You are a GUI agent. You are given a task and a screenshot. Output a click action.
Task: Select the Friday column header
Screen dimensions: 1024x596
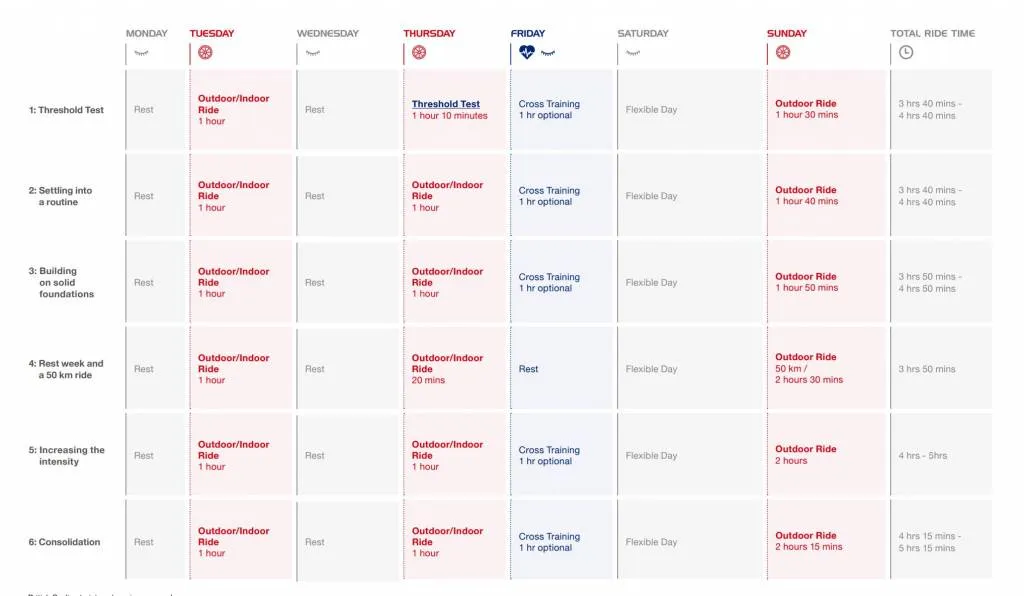[x=528, y=34]
